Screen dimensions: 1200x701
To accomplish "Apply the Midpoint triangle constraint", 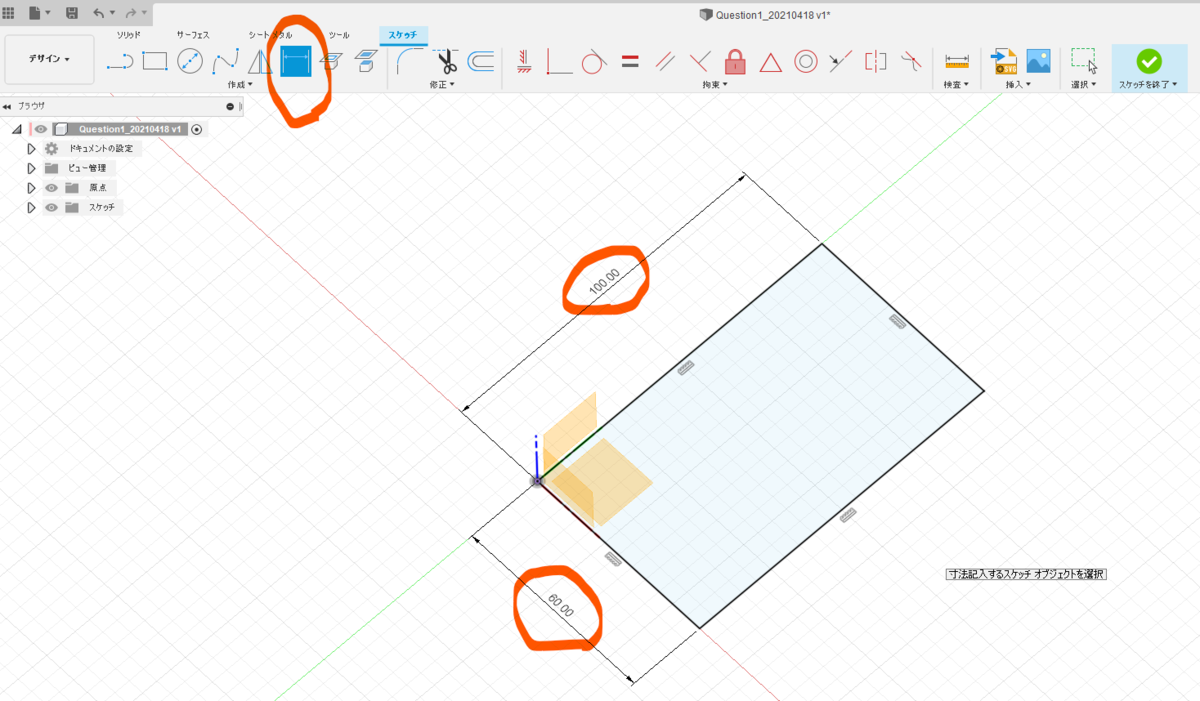I will pos(770,62).
